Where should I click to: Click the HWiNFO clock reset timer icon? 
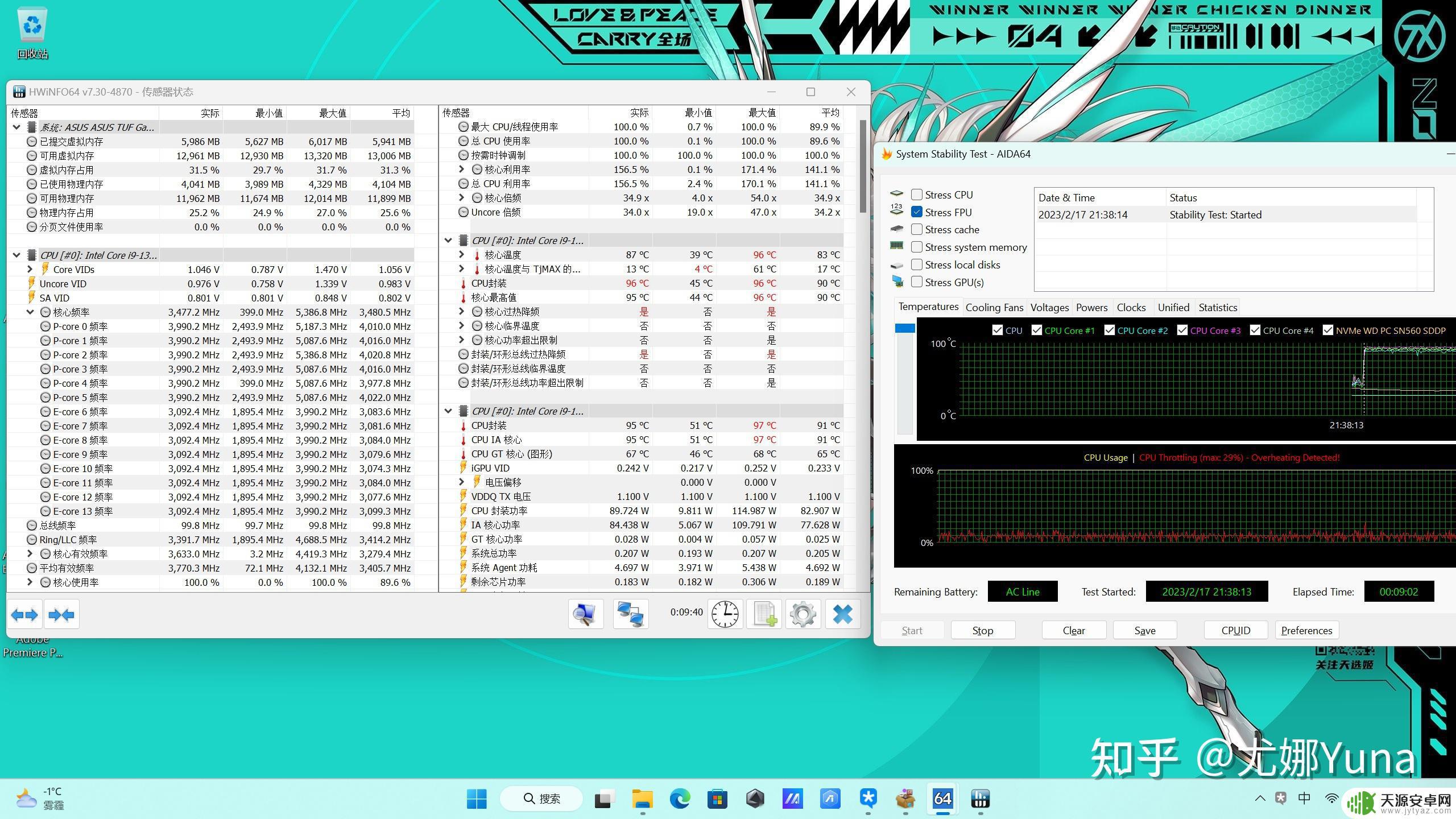[x=725, y=614]
